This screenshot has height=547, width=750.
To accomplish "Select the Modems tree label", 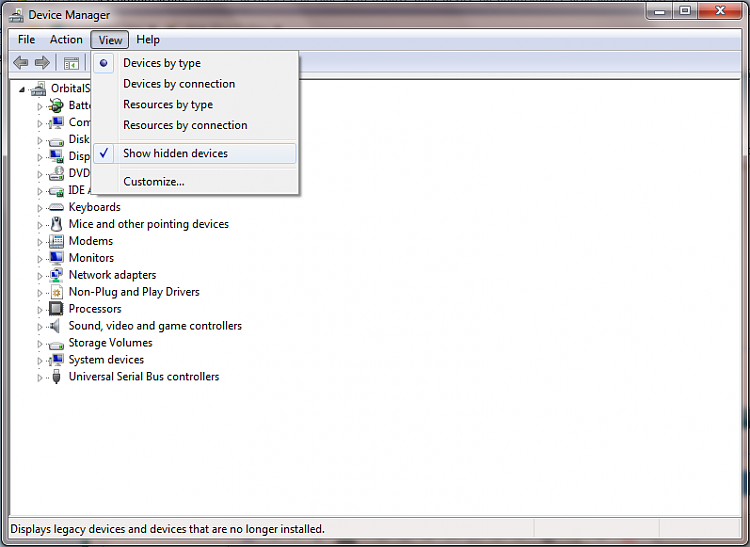I will point(91,241).
